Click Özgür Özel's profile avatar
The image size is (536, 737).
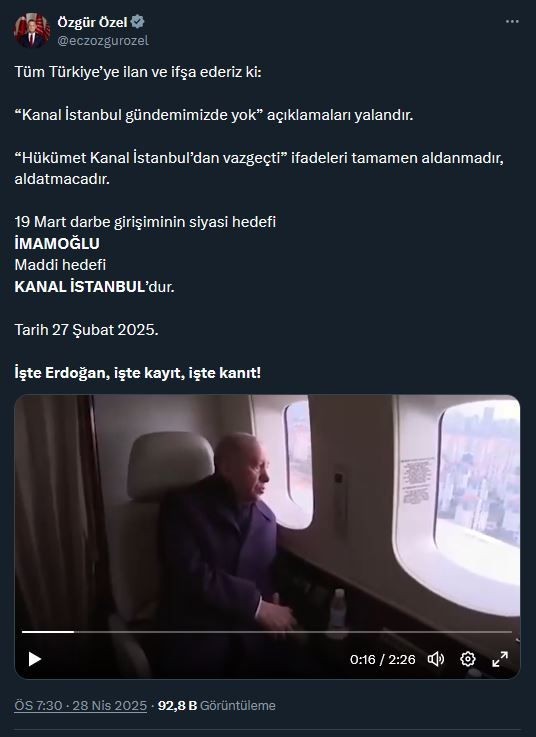[32, 31]
